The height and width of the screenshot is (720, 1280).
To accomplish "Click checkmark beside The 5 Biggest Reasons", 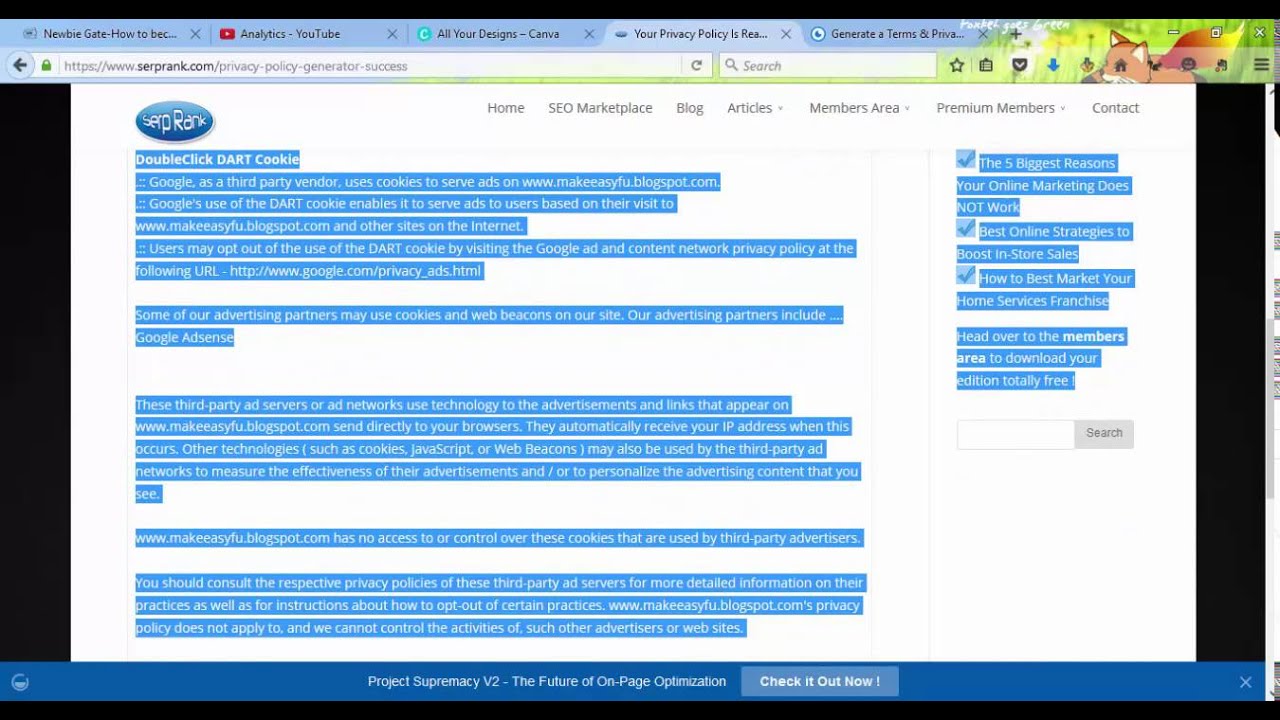I will (966, 159).
